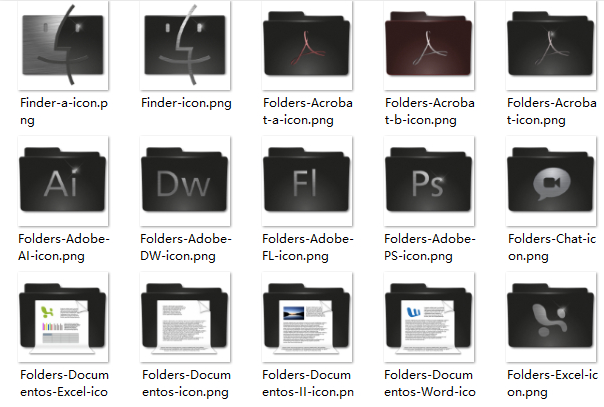The height and width of the screenshot is (407, 604).
Task: Choose the Ai Adobe Illustrator folder icon
Action: [x=63, y=181]
